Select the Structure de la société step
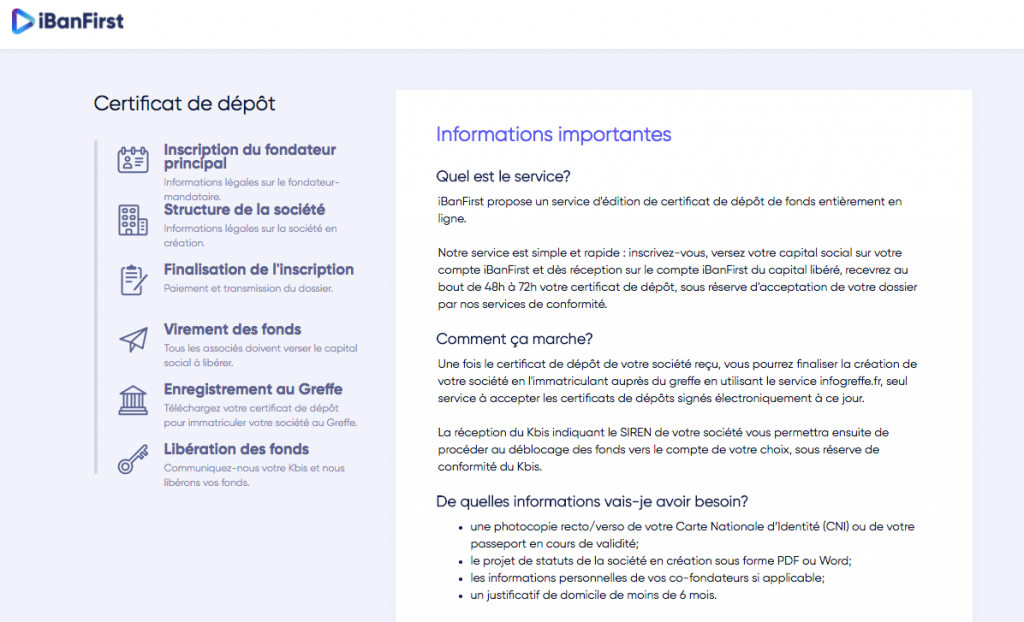 coord(244,210)
